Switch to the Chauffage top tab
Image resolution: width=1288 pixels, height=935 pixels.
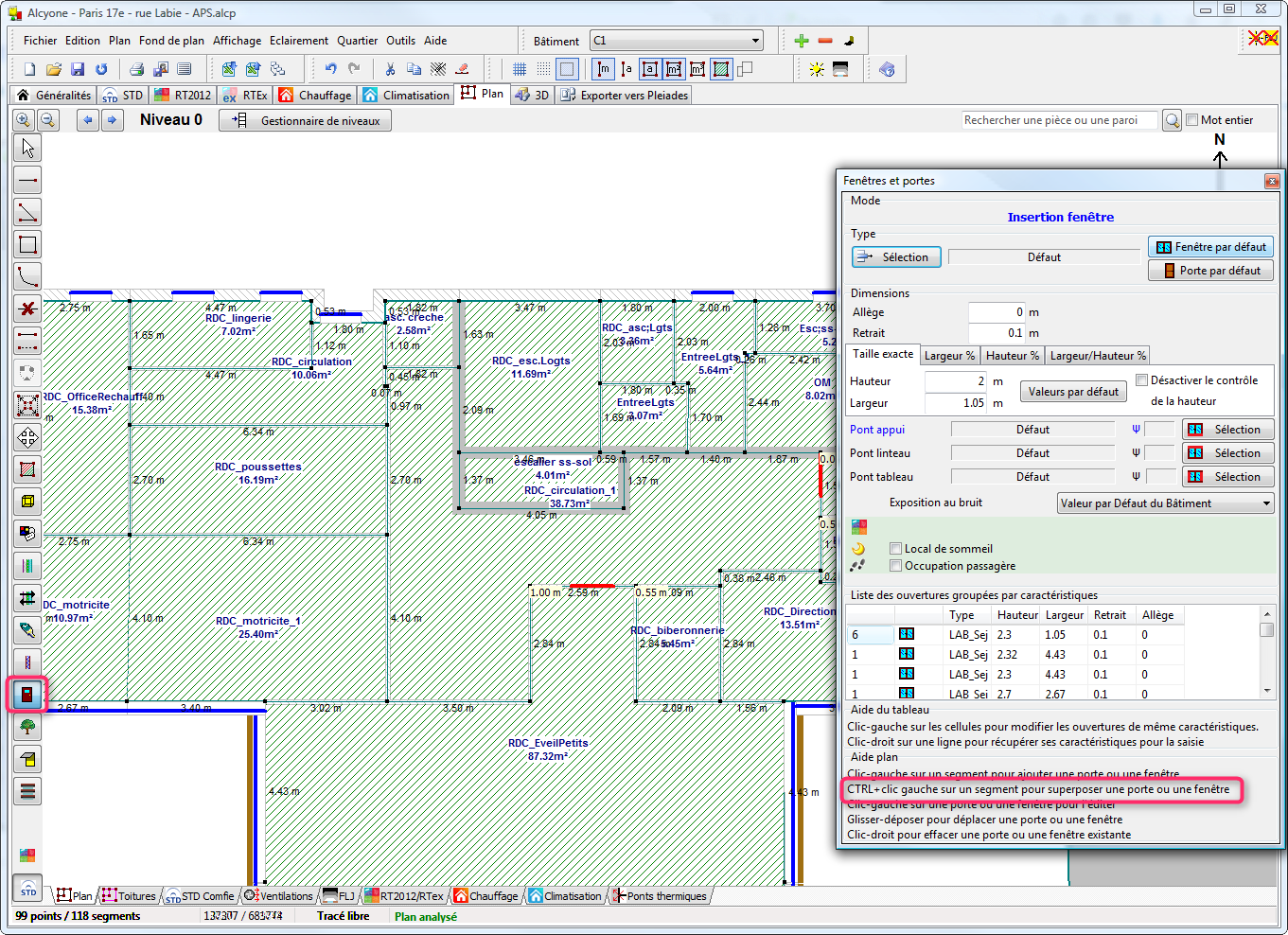315,96
